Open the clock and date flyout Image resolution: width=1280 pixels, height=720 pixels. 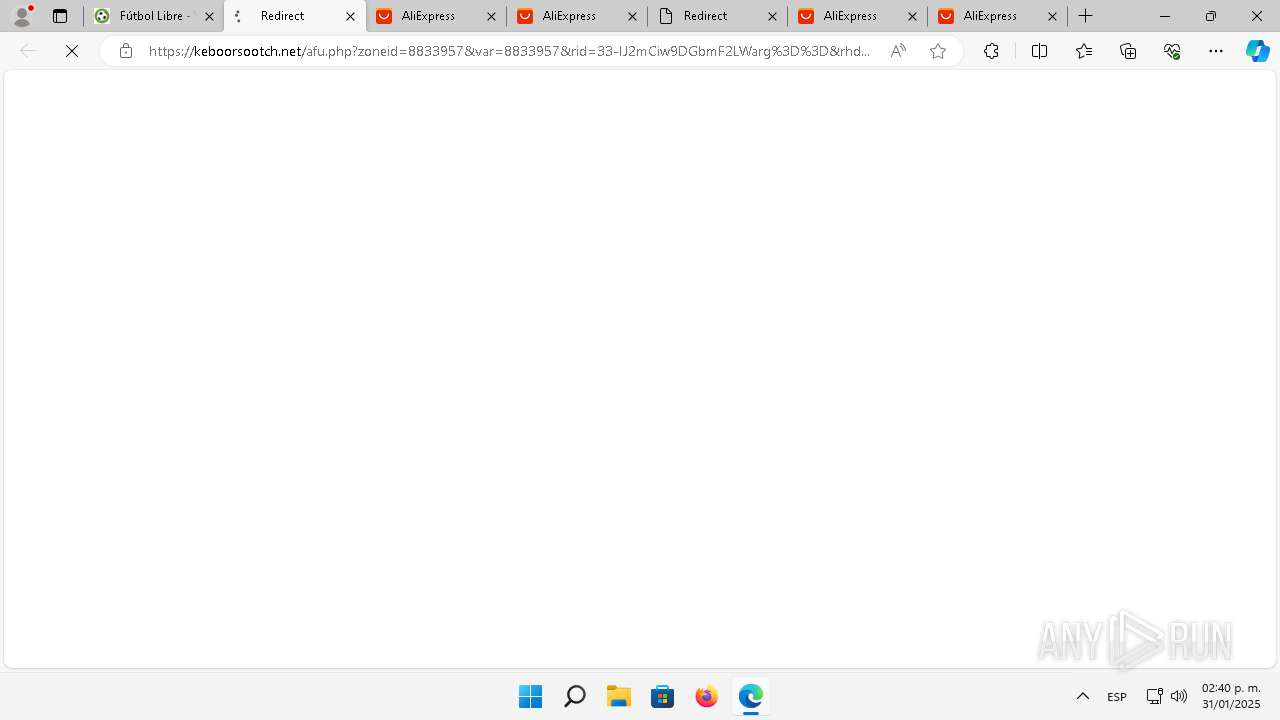point(1231,696)
